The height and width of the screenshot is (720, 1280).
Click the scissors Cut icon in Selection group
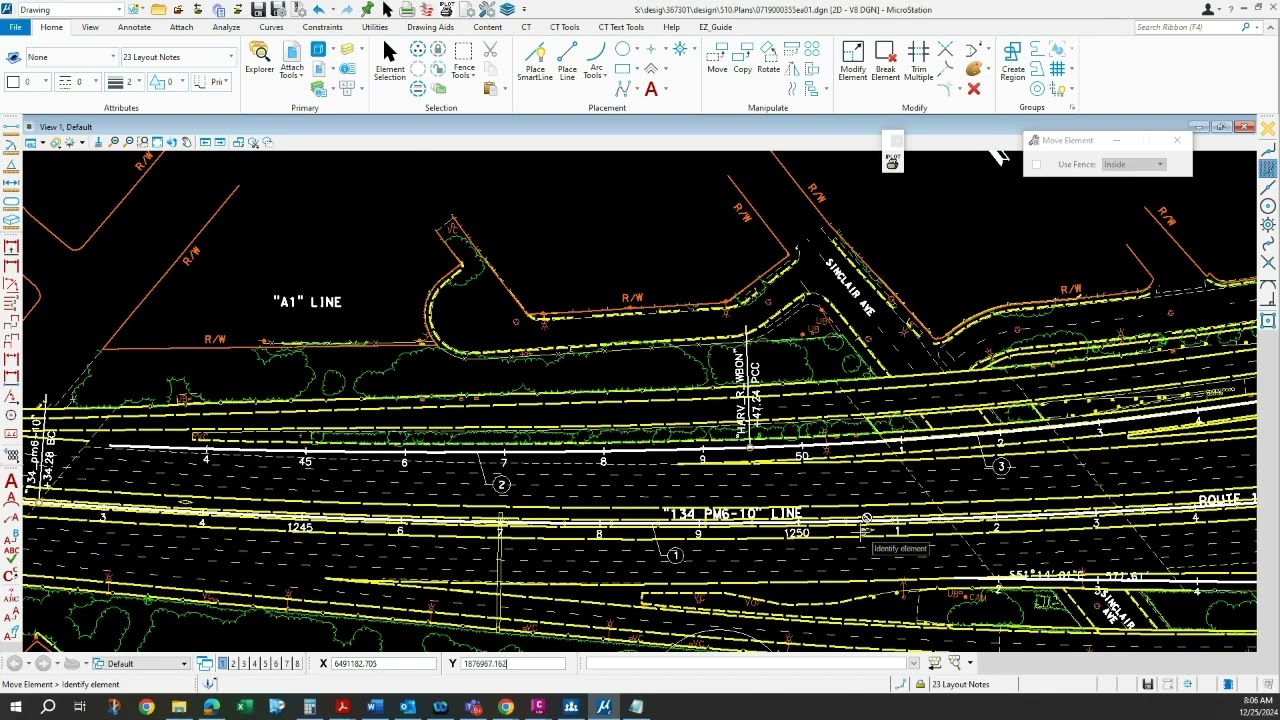(x=490, y=49)
